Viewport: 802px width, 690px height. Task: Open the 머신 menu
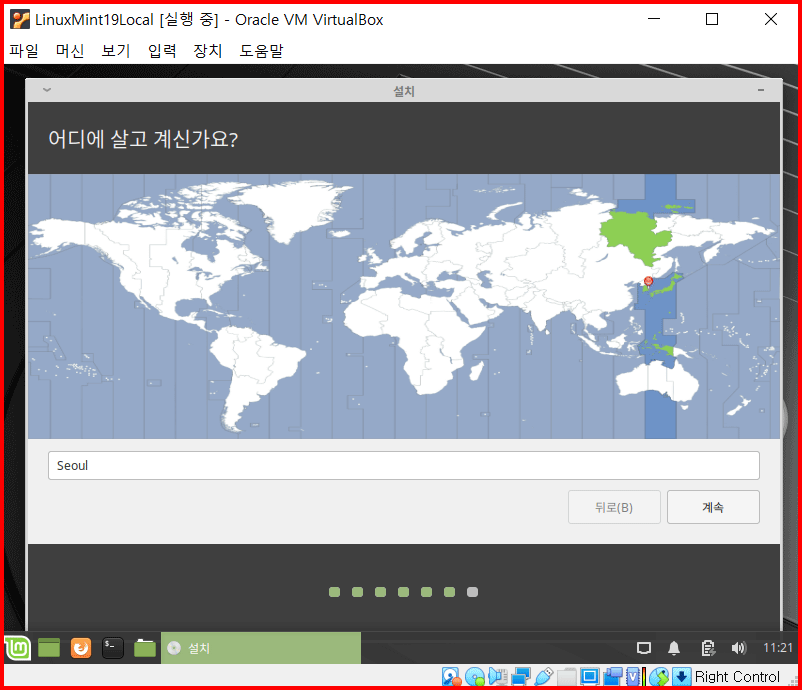(70, 51)
